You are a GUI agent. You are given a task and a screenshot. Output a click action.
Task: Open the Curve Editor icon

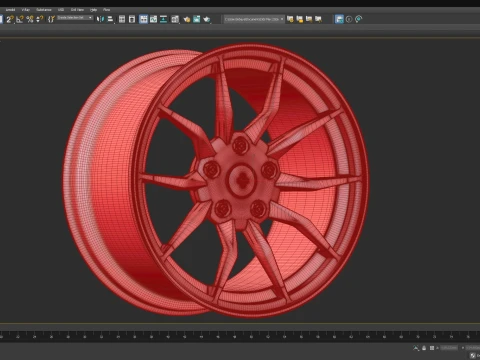(153, 19)
